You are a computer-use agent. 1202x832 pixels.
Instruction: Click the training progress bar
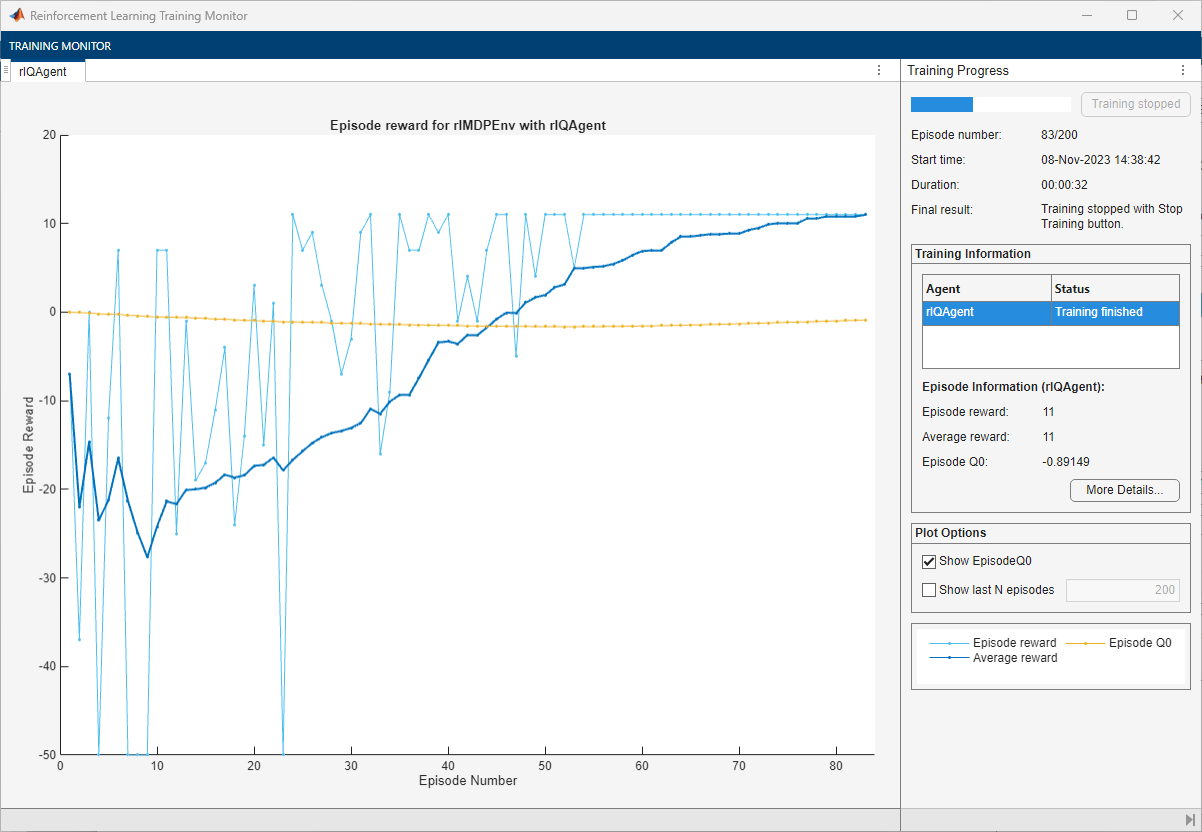990,104
